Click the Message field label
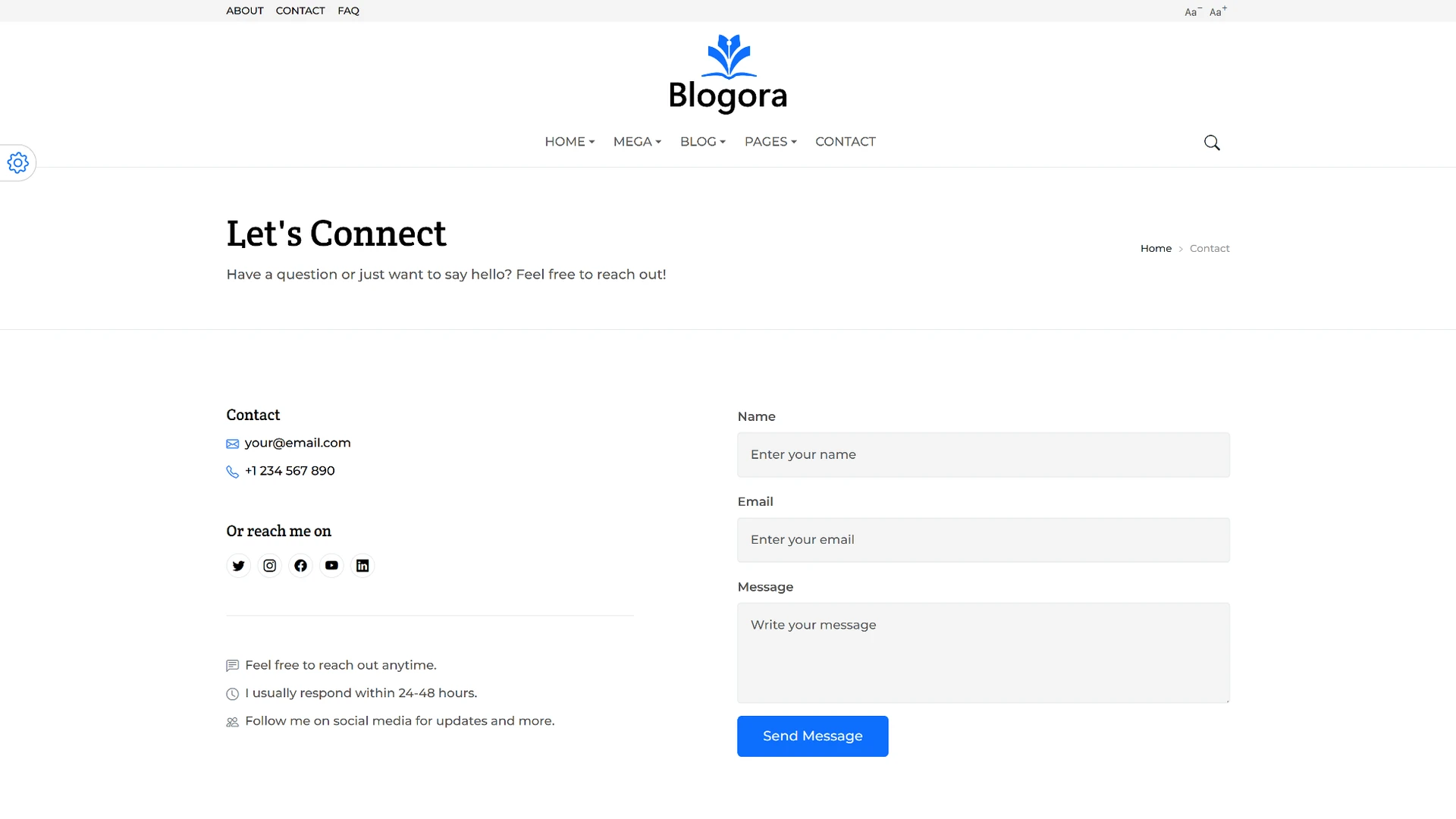This screenshot has width=1456, height=819. (x=765, y=587)
